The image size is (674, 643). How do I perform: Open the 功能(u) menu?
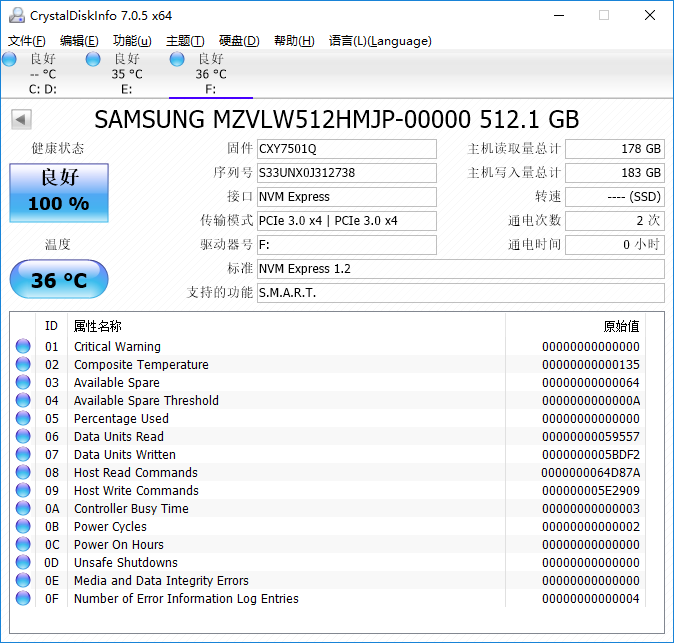coord(132,41)
